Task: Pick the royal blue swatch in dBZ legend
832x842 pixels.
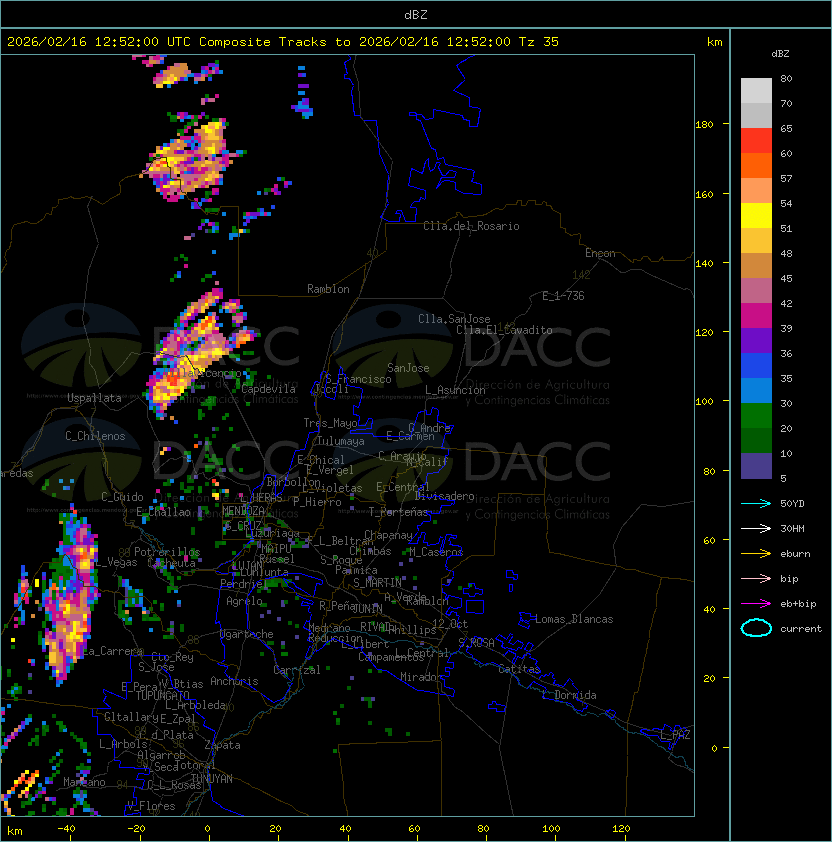Action: (756, 366)
